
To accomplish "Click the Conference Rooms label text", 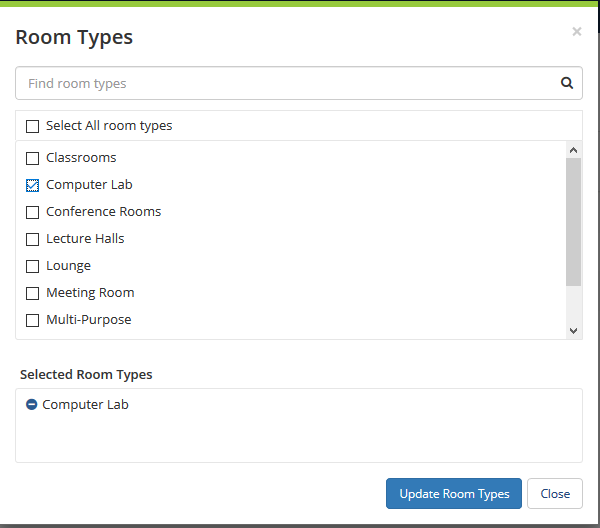I will coord(103,212).
